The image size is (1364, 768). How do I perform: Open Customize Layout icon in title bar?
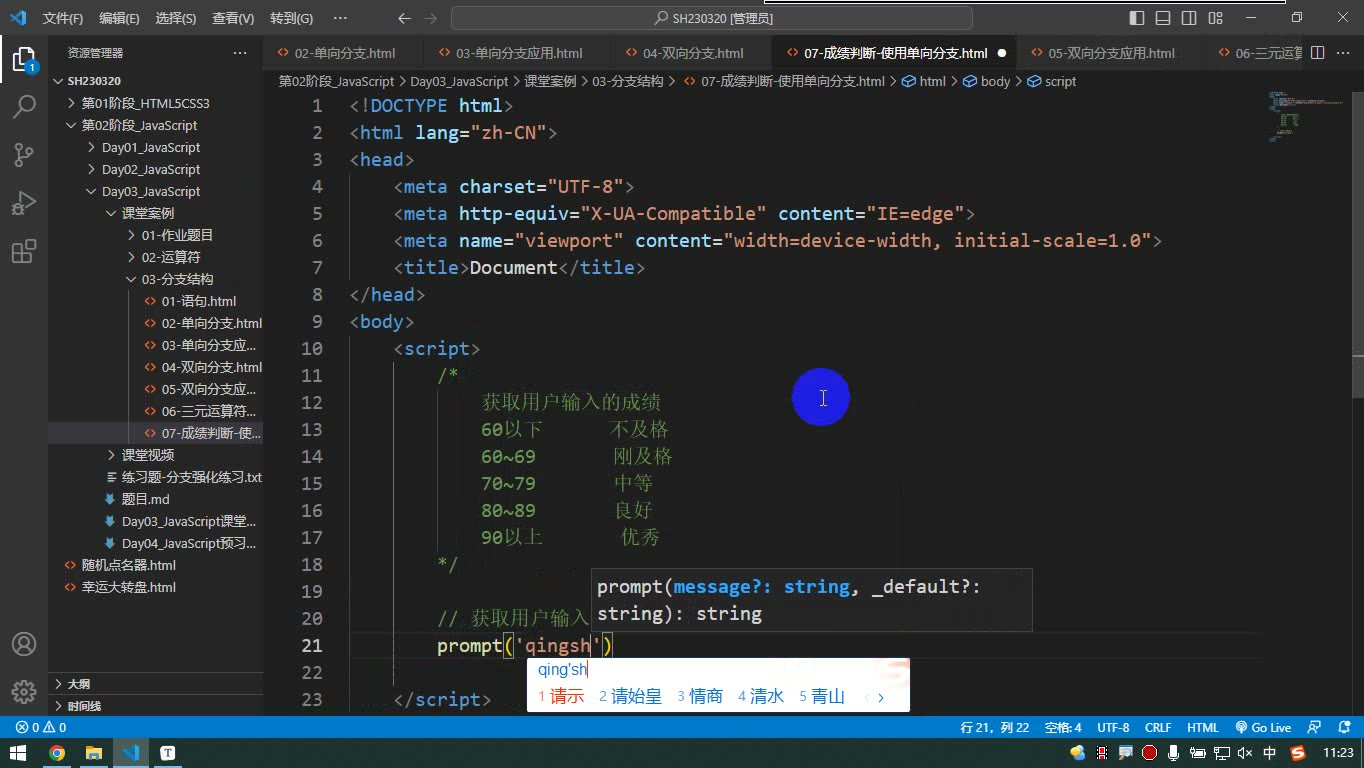1215,18
